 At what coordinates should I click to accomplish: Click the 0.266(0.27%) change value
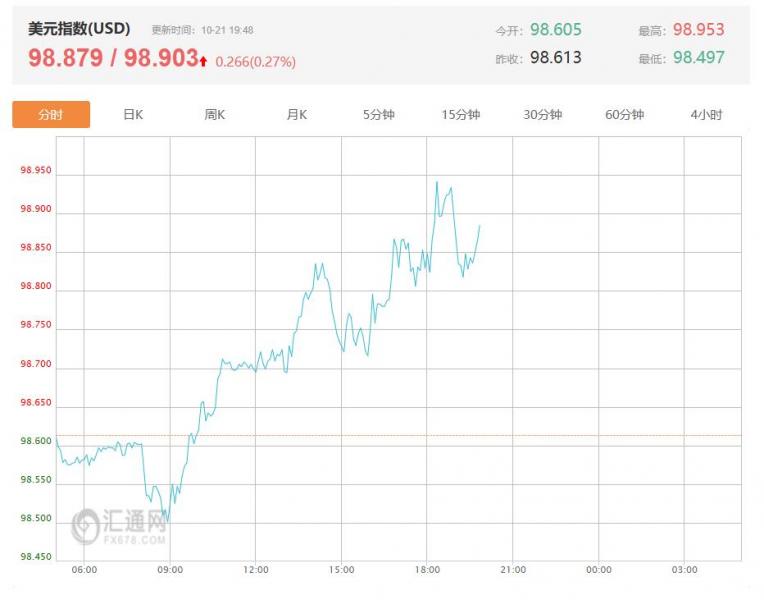click(x=255, y=62)
